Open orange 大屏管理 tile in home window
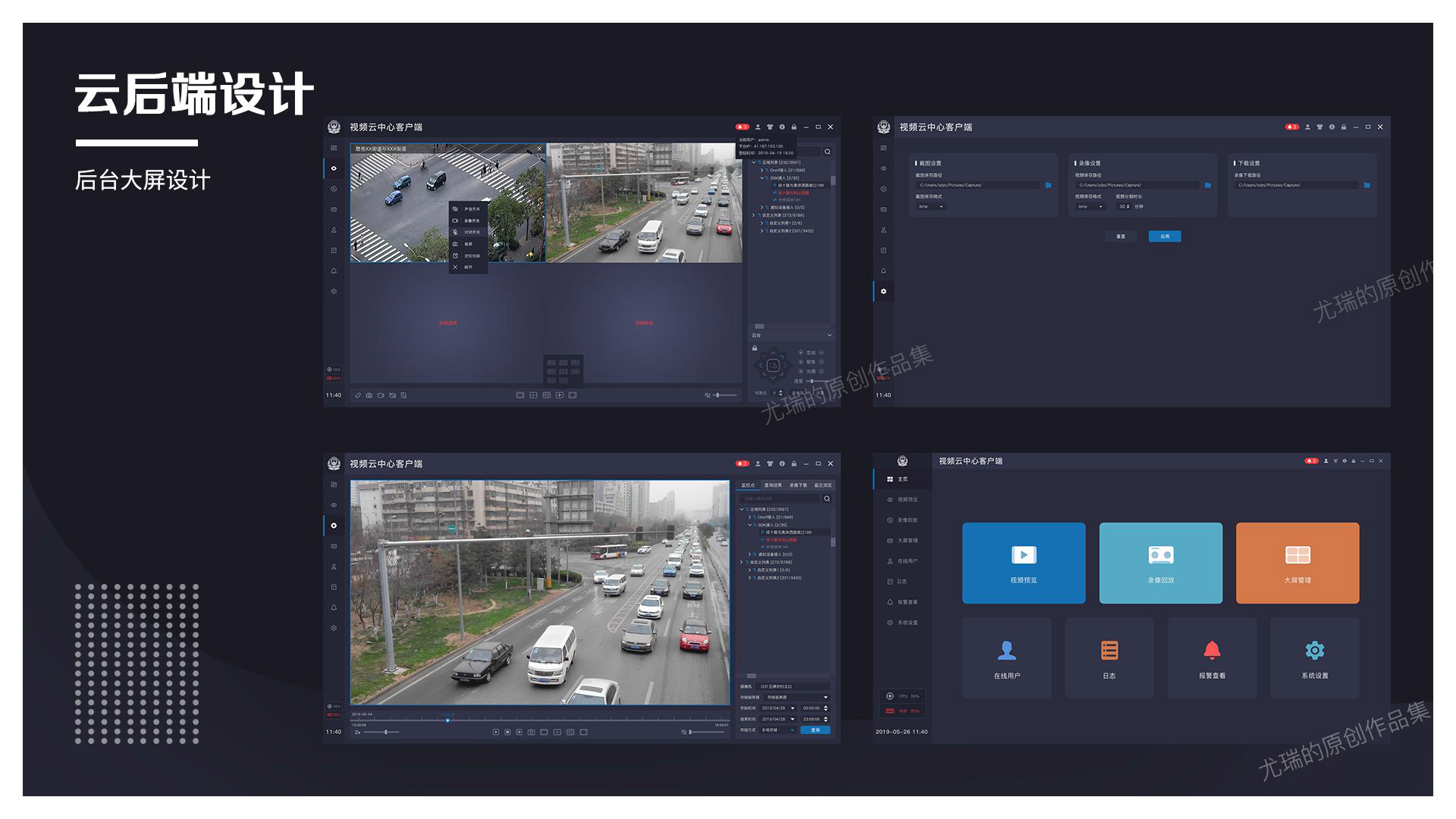1456x819 pixels. (x=1298, y=563)
